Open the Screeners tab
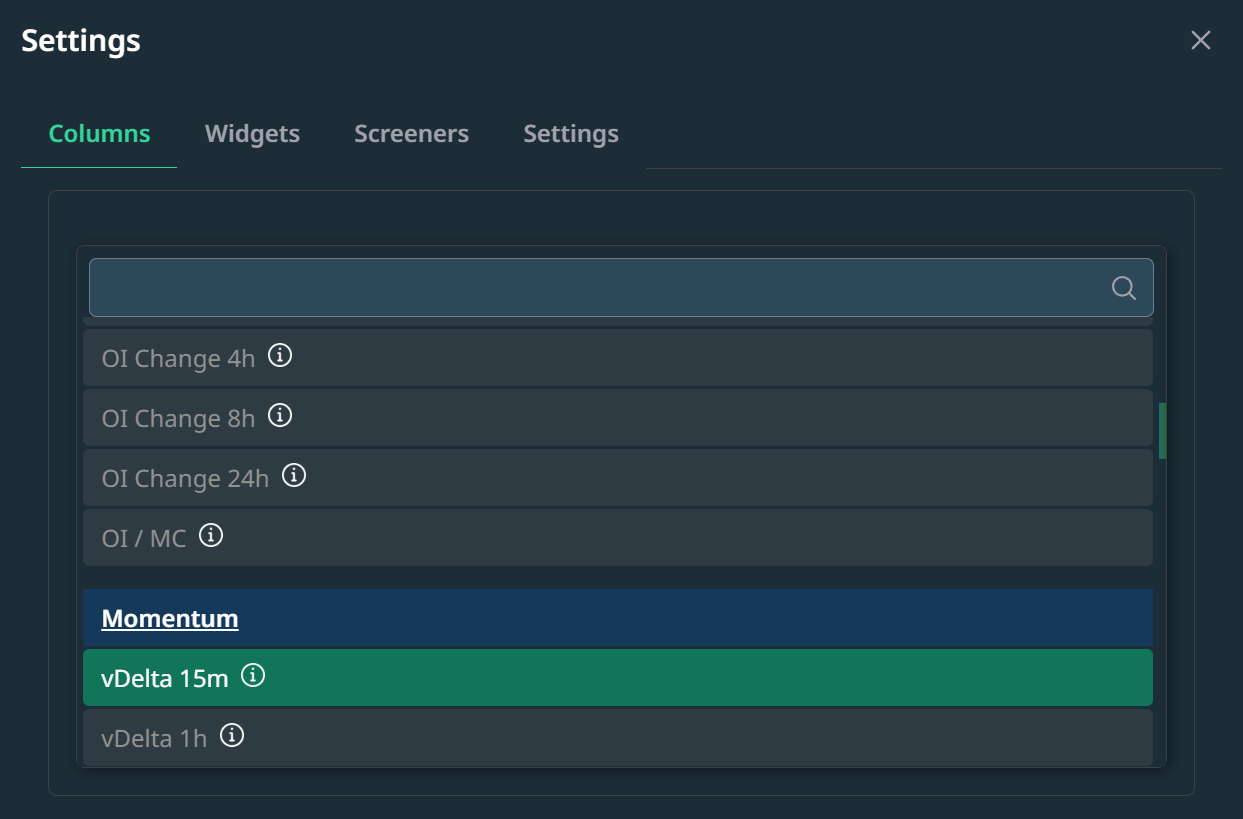The width and height of the screenshot is (1243, 819). coord(411,134)
